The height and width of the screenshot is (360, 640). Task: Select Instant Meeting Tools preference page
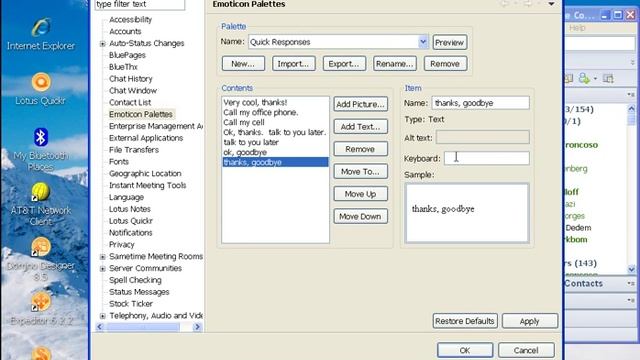(x=147, y=185)
